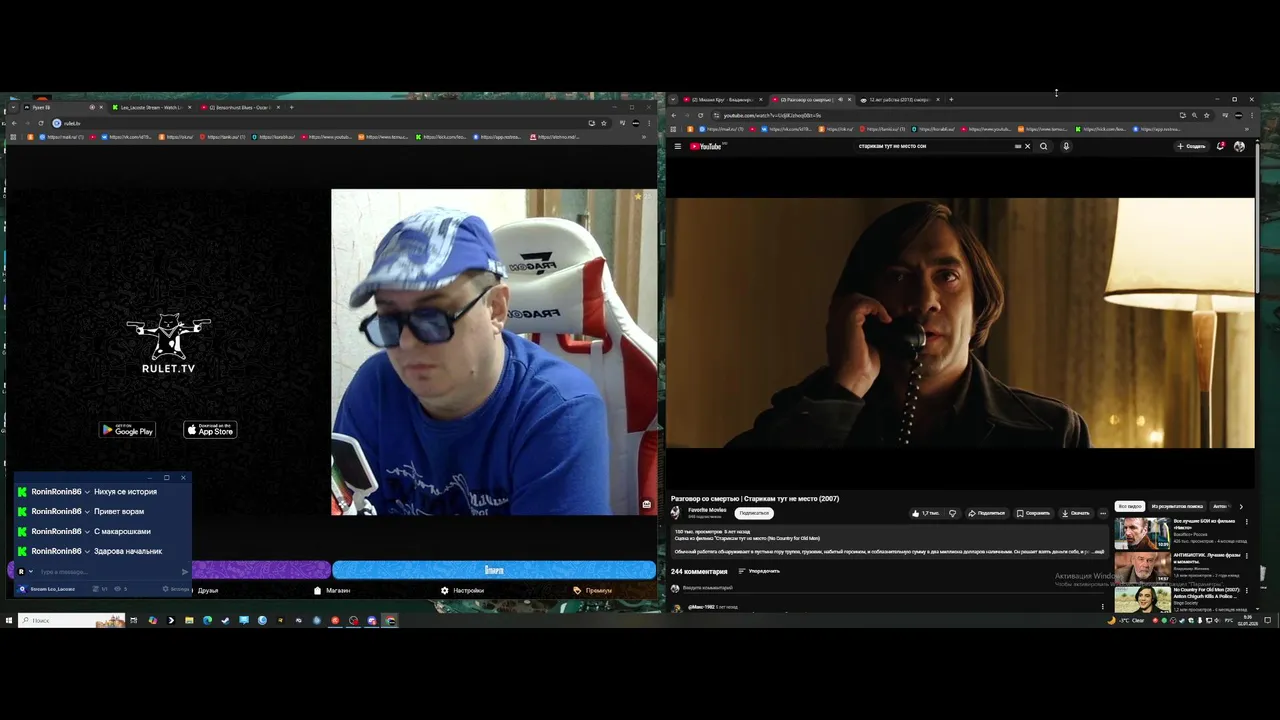1280x720 pixels.
Task: Open the Favorite Movies channel name link
Action: coord(707,510)
